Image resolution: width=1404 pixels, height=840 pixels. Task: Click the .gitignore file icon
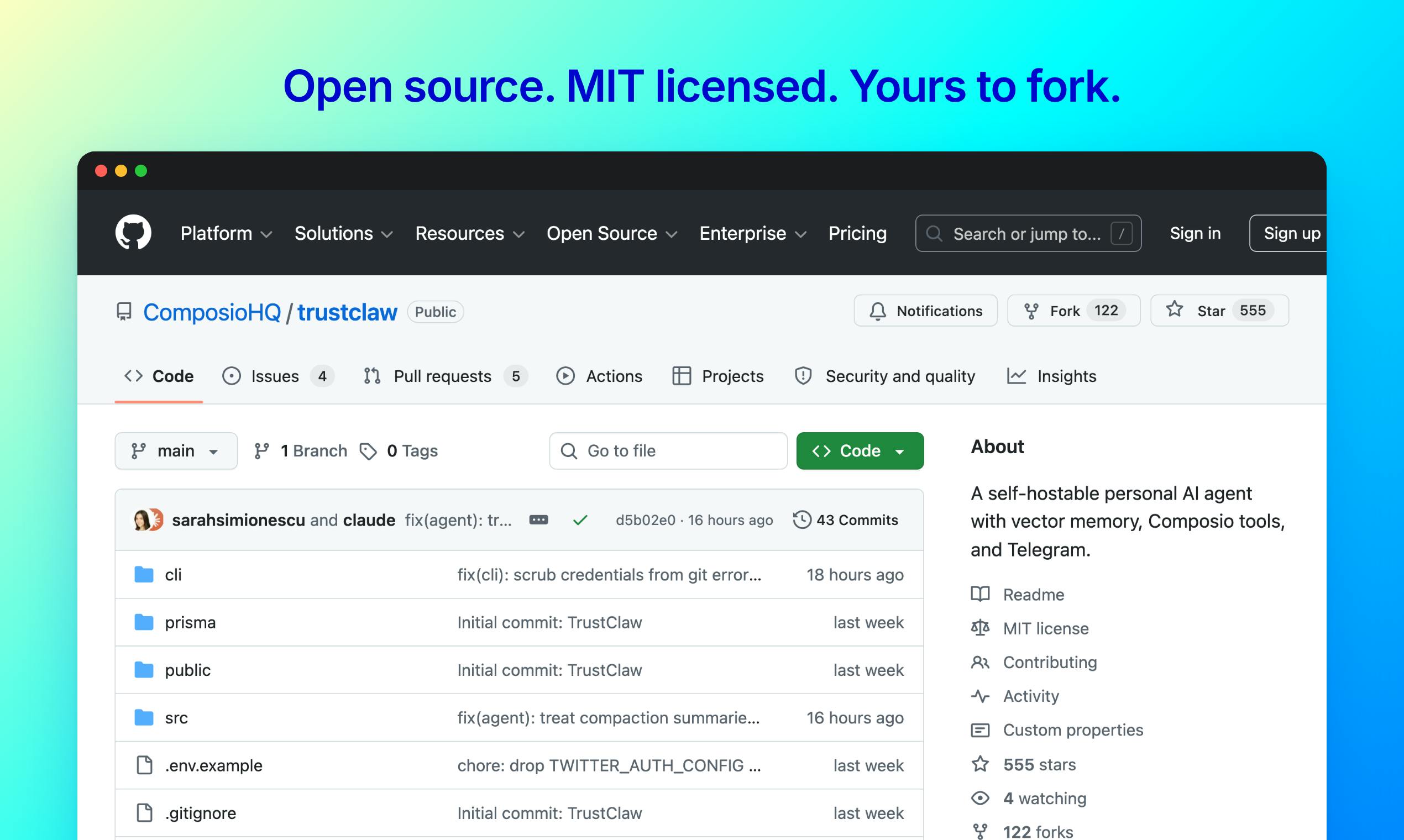tap(145, 812)
